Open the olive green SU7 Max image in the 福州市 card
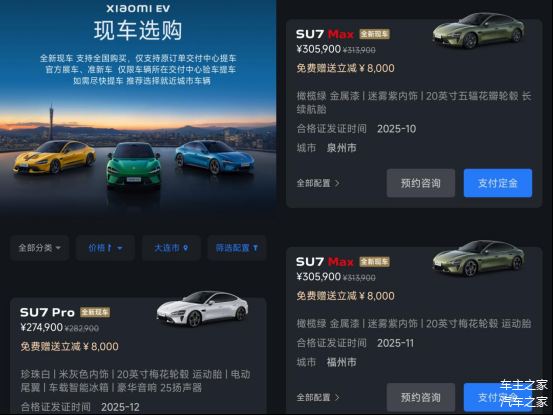The width and height of the screenshot is (553, 415). click(479, 258)
